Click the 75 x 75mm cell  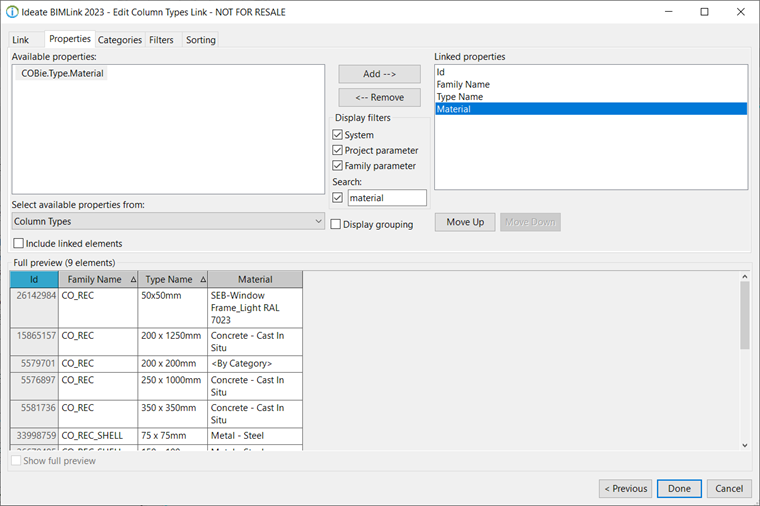pyautogui.click(x=173, y=436)
